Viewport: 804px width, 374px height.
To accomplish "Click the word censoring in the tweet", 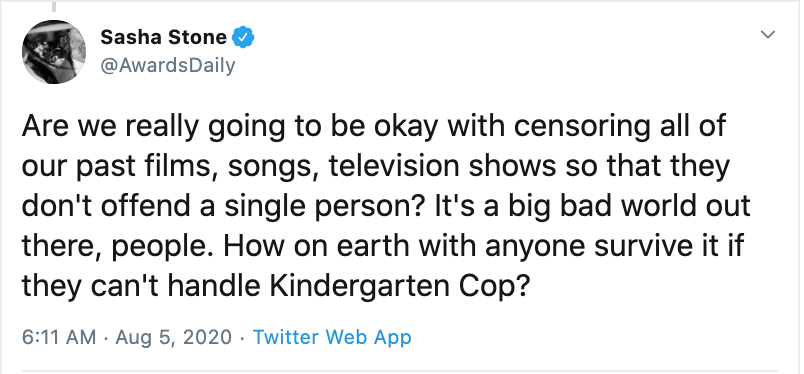I will 582,128.
